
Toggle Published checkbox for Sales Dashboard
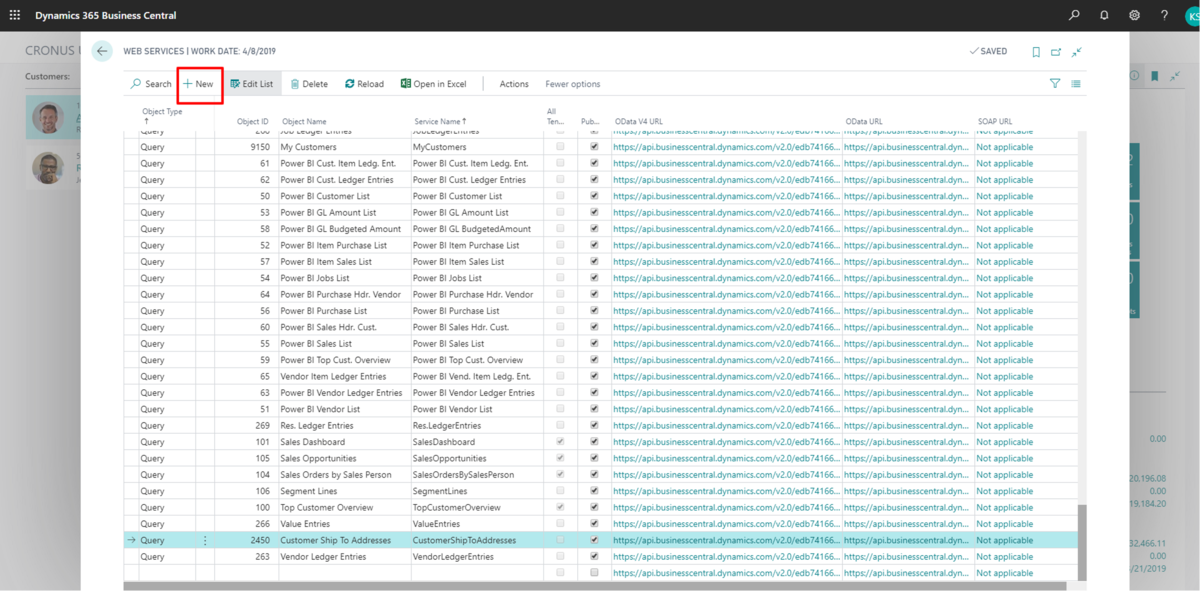[x=594, y=442]
